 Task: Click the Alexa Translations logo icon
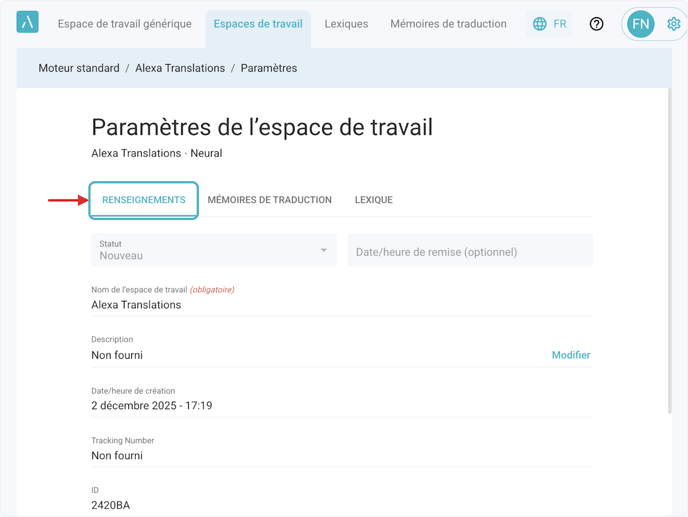[28, 22]
